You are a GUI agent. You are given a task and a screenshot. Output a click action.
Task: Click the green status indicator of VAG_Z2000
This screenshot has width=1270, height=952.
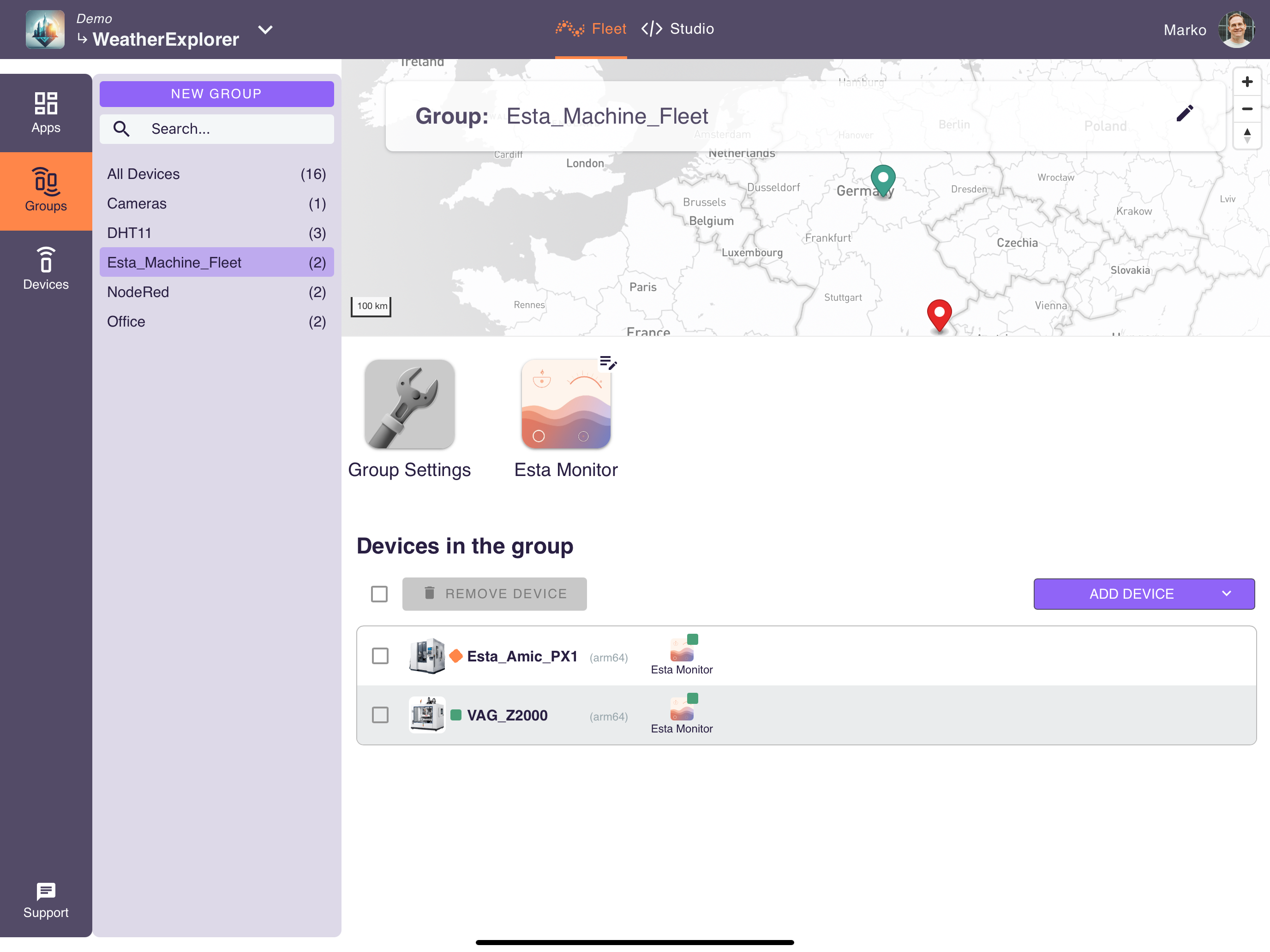[x=456, y=715]
